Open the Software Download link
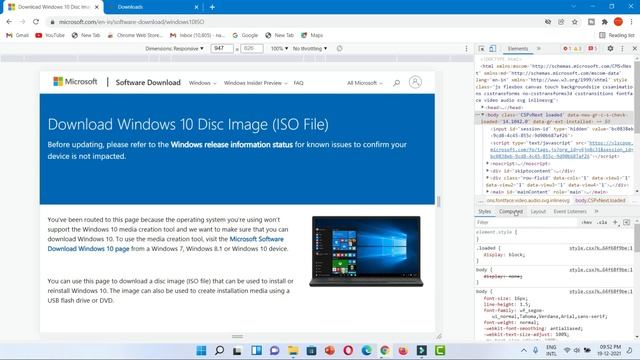 point(148,82)
